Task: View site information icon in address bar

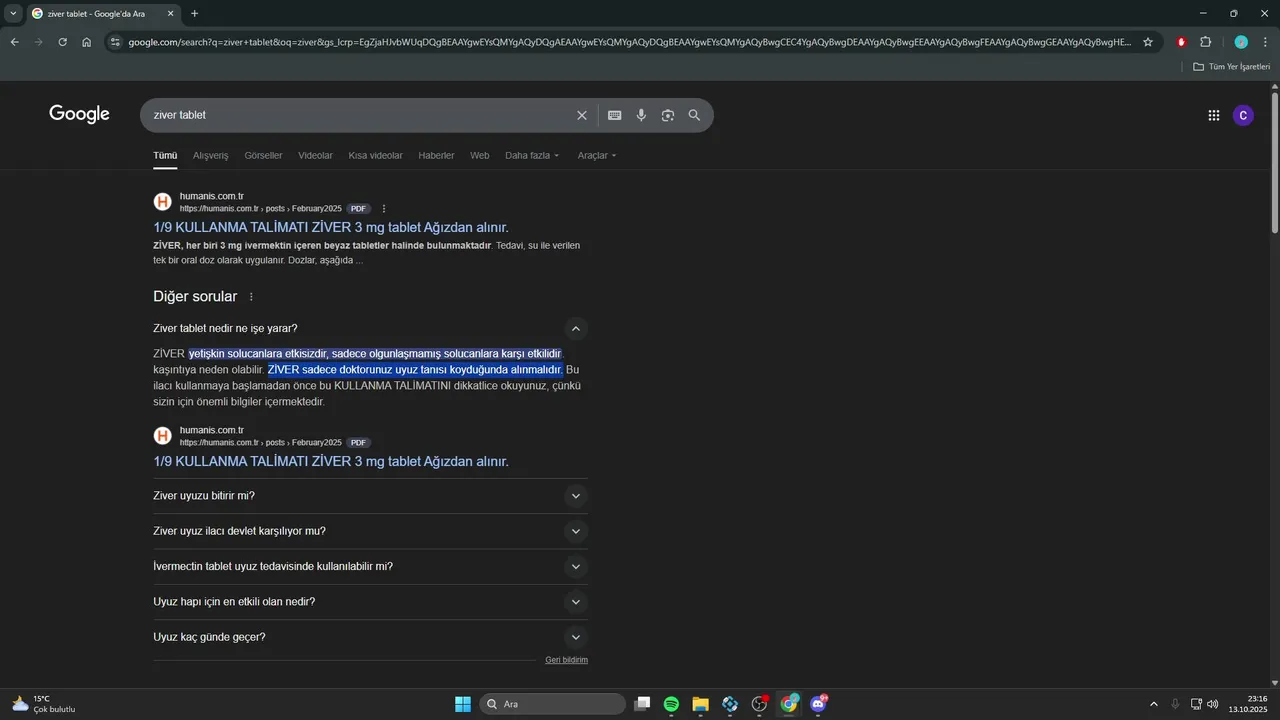Action: (x=115, y=42)
